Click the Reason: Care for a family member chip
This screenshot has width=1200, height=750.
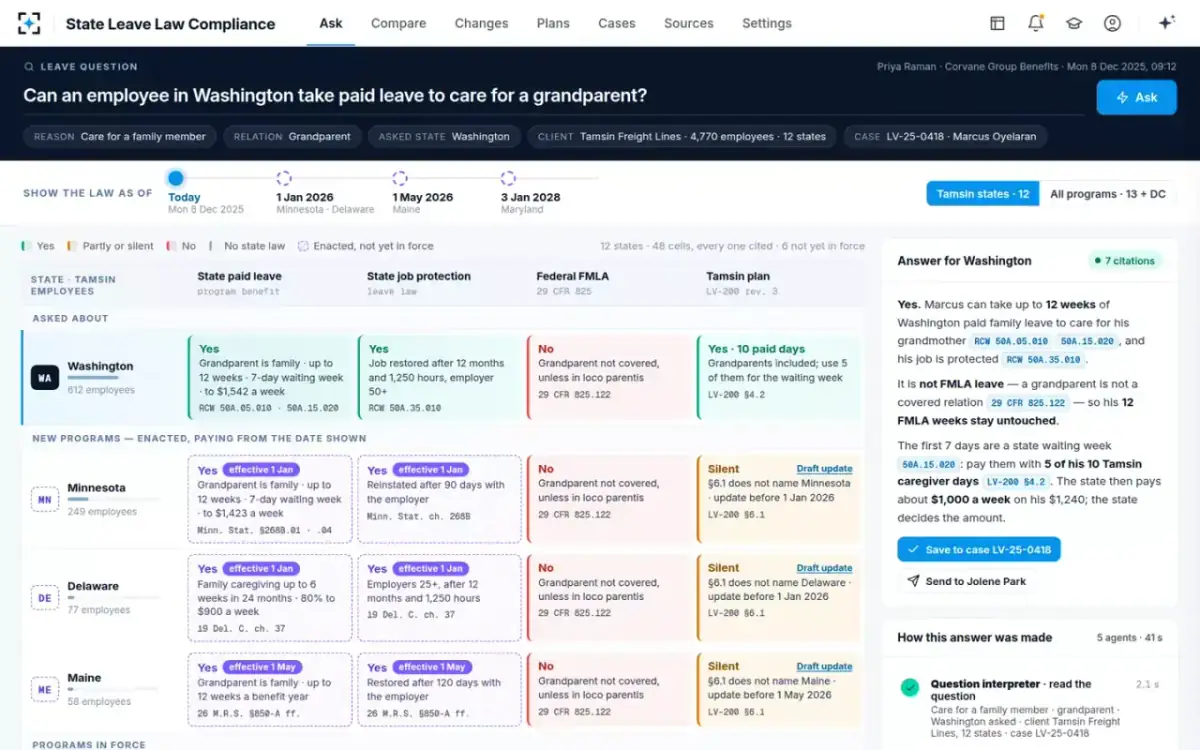tap(120, 137)
